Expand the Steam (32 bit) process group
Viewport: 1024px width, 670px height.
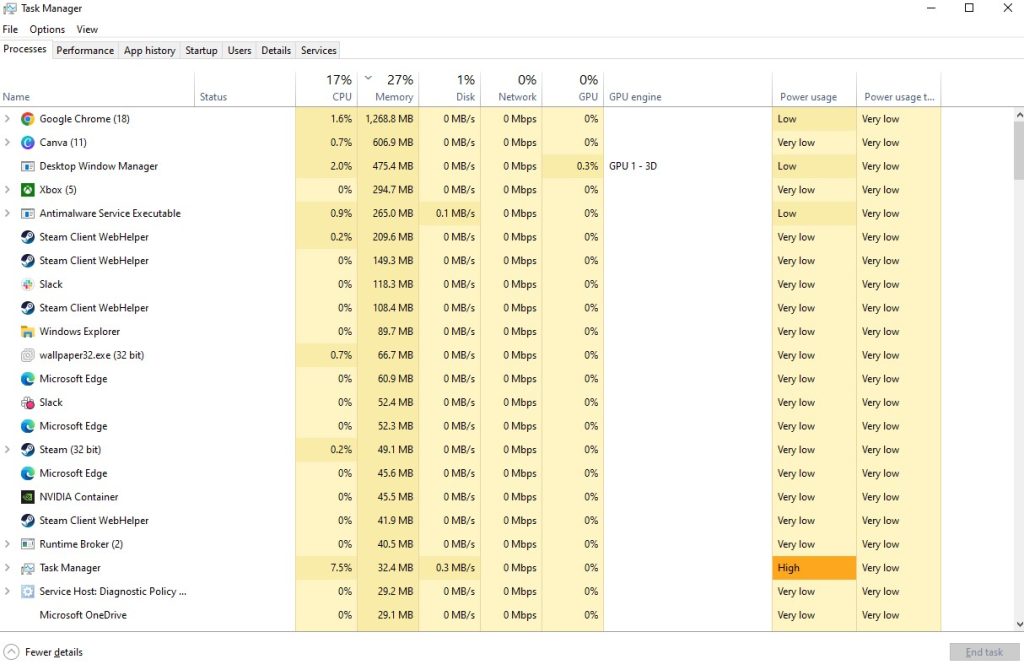tap(7, 449)
